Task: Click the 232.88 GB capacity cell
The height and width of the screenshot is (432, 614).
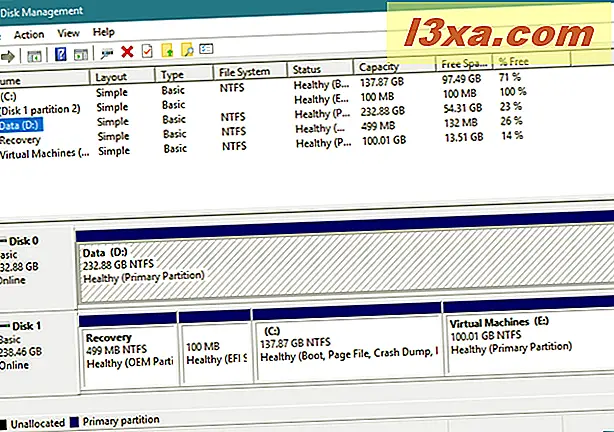Action: pyautogui.click(x=383, y=111)
